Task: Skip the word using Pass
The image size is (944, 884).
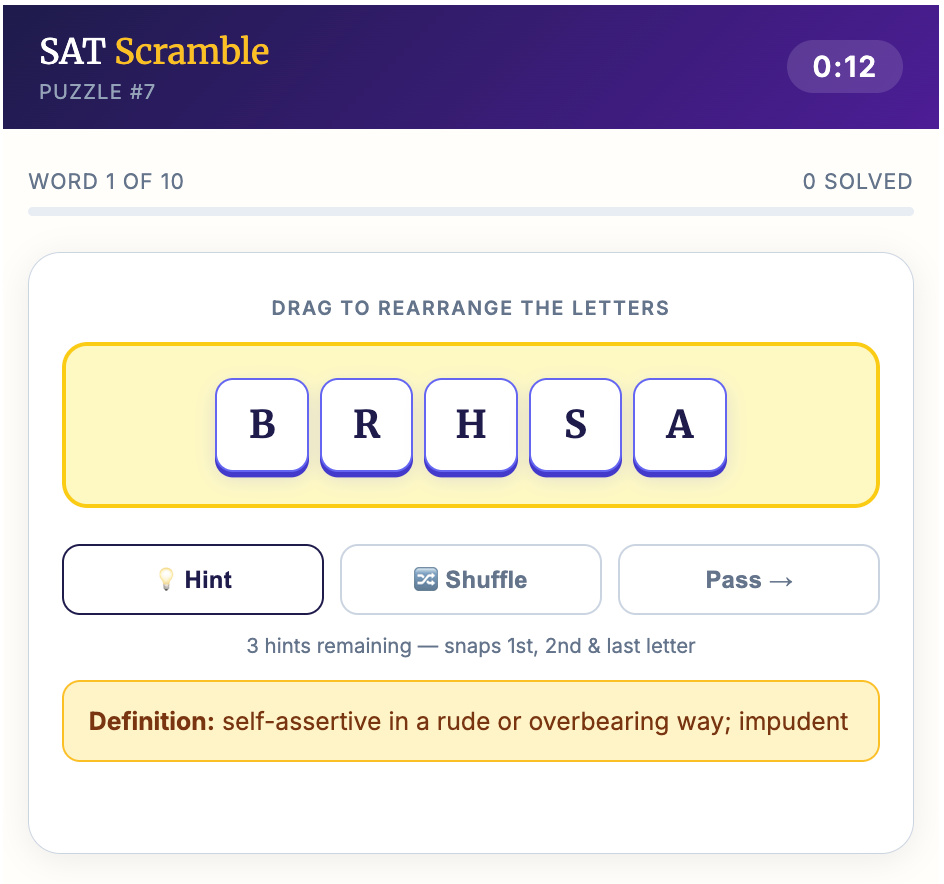Action: [748, 580]
